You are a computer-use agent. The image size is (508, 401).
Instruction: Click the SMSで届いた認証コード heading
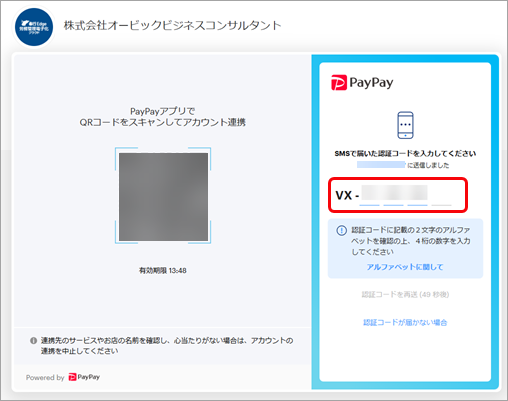[x=405, y=154]
